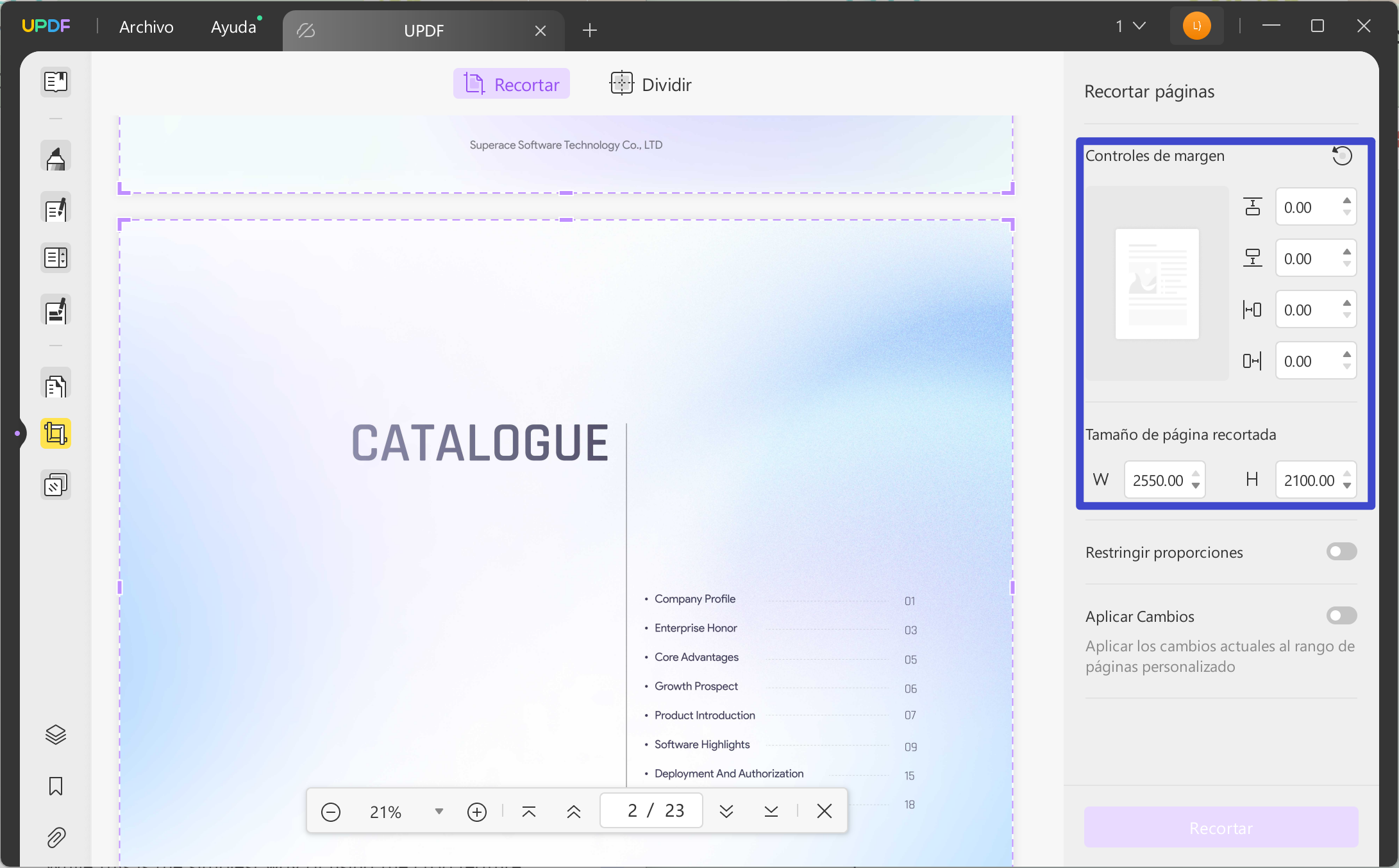
Task: Open the Edit PDF tool
Action: 56,209
